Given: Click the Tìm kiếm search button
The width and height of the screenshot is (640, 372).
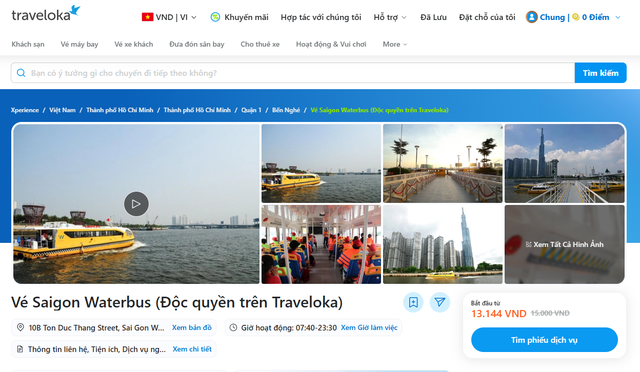Looking at the screenshot, I should (x=600, y=73).
